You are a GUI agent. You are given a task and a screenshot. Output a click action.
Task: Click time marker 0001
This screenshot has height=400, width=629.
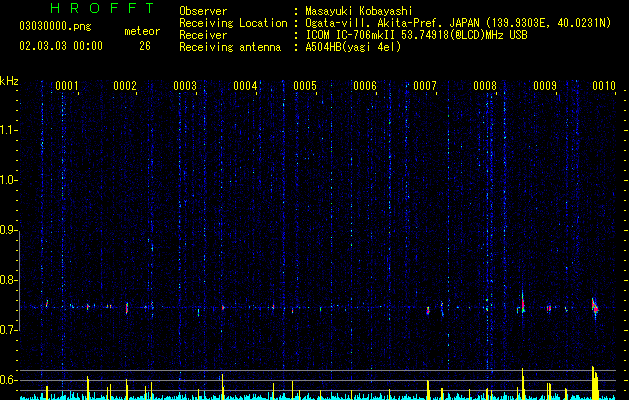pos(67,86)
